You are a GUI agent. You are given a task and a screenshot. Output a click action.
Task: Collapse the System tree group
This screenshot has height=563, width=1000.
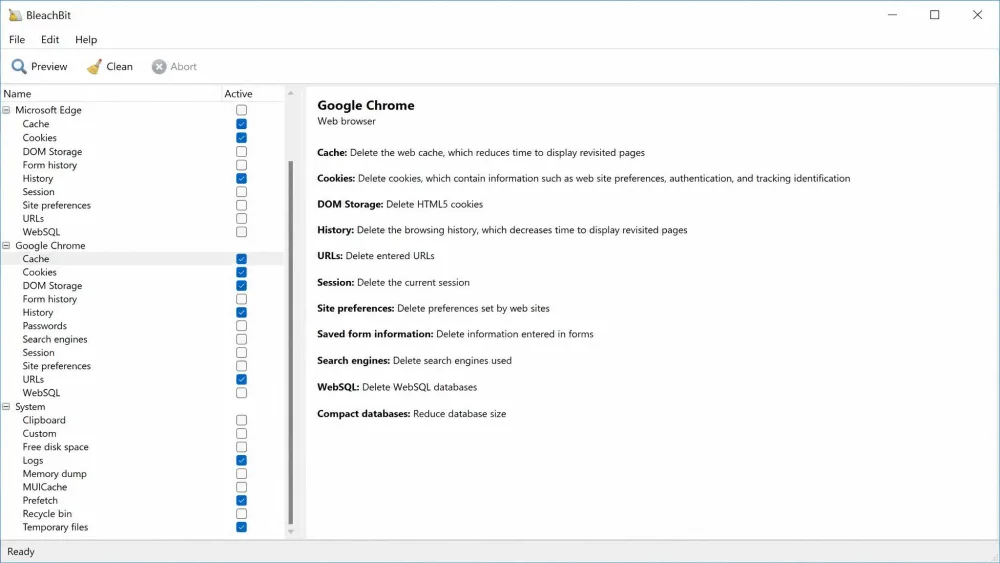point(6,407)
